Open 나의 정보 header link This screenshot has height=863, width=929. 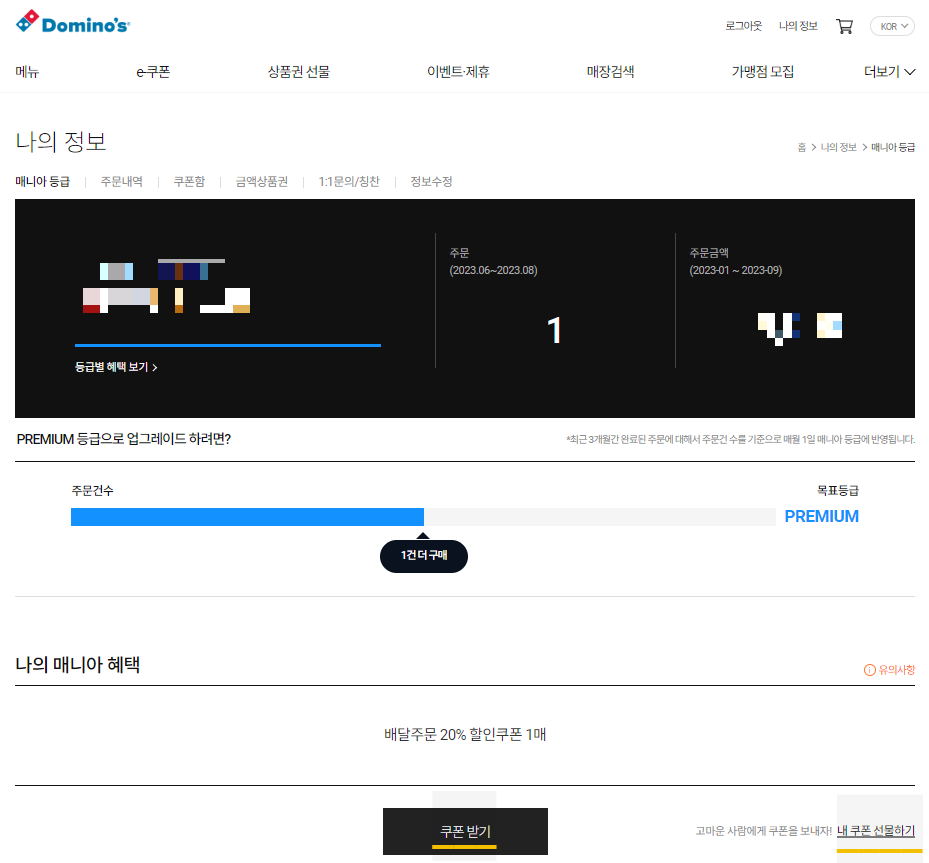click(798, 26)
